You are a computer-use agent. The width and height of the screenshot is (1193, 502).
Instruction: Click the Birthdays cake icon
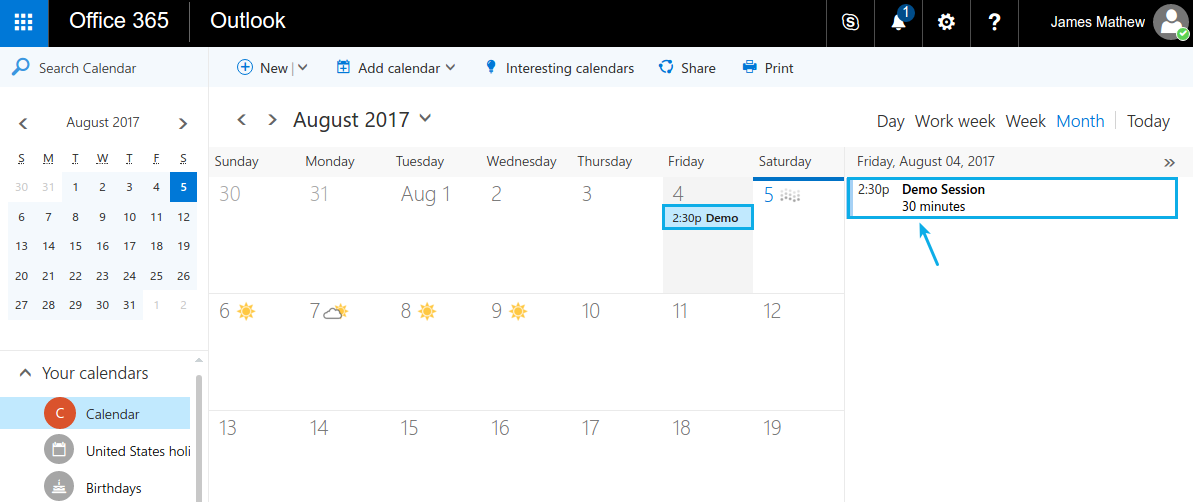pos(59,488)
